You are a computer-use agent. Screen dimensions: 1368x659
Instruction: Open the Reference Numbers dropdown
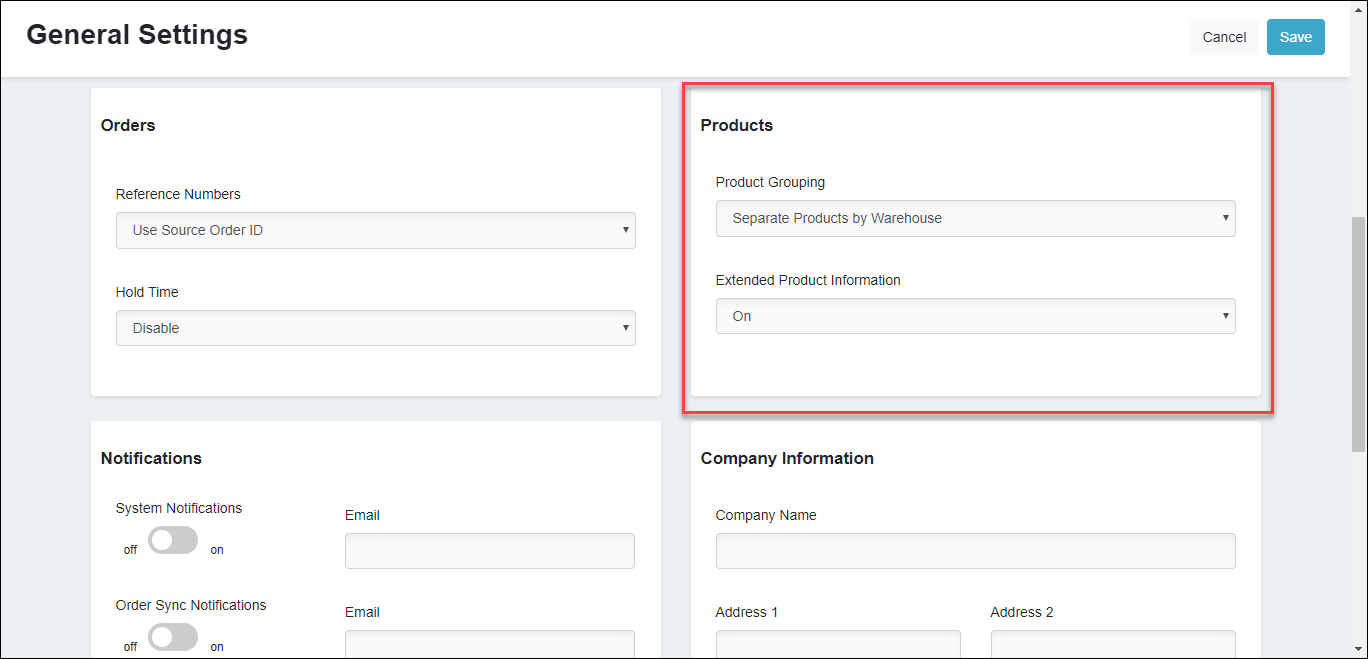coord(375,230)
